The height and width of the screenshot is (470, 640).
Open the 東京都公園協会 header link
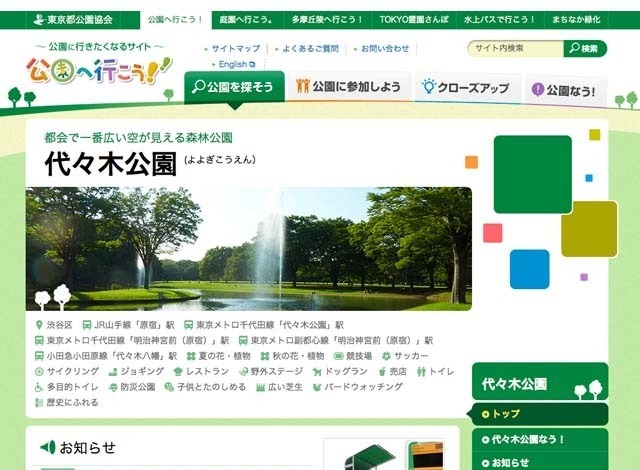click(x=73, y=20)
